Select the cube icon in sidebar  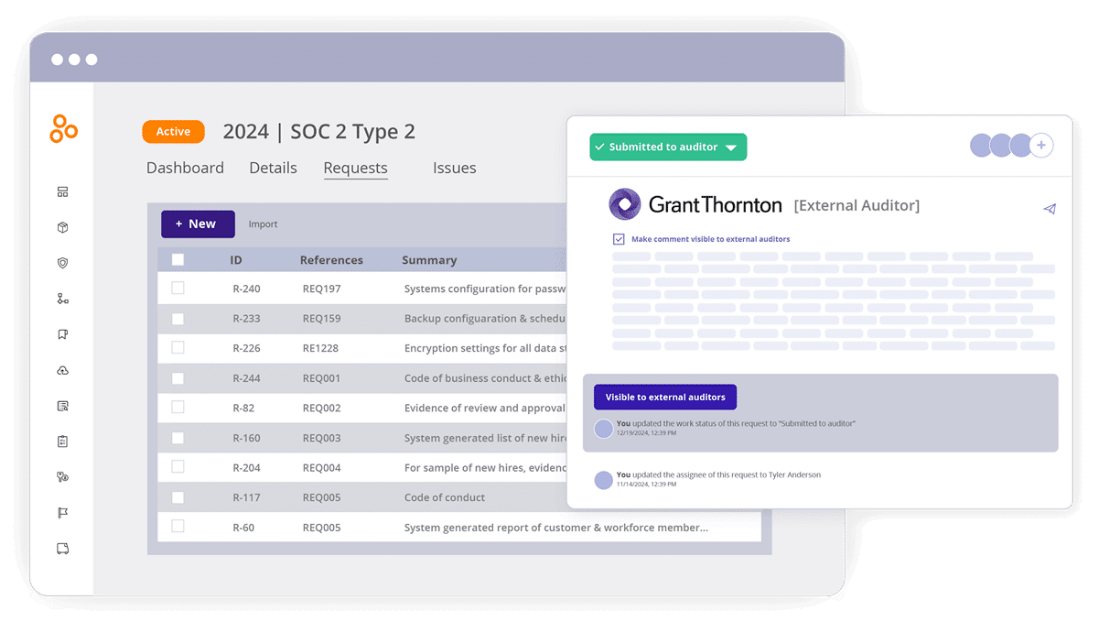click(63, 228)
